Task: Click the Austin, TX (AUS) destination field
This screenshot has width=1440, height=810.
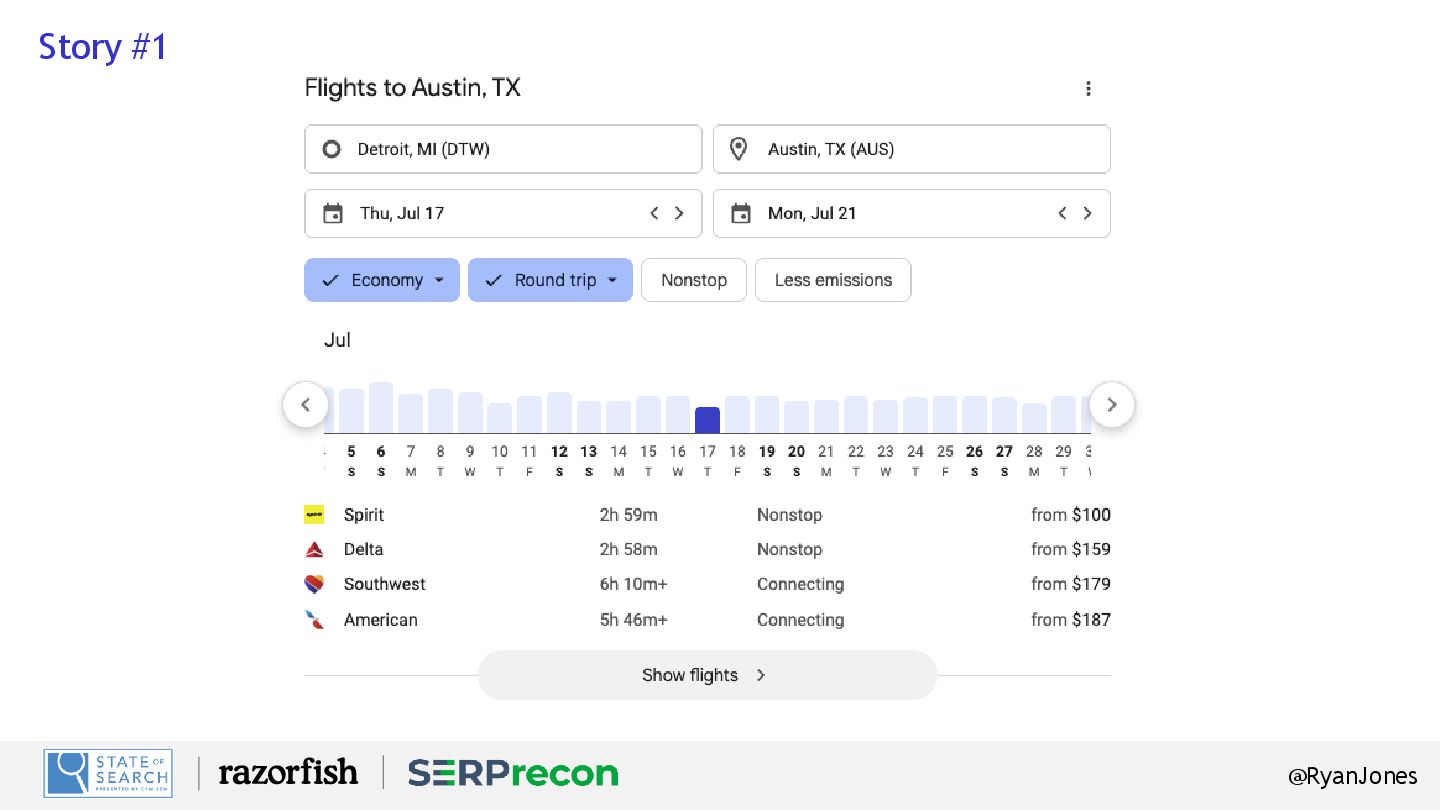Action: tap(911, 149)
